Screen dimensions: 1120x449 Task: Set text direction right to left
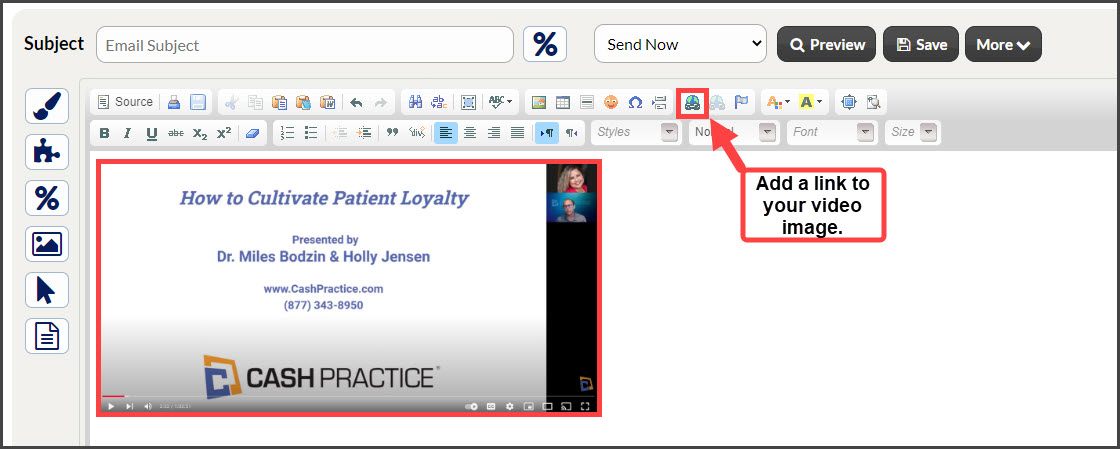(571, 132)
